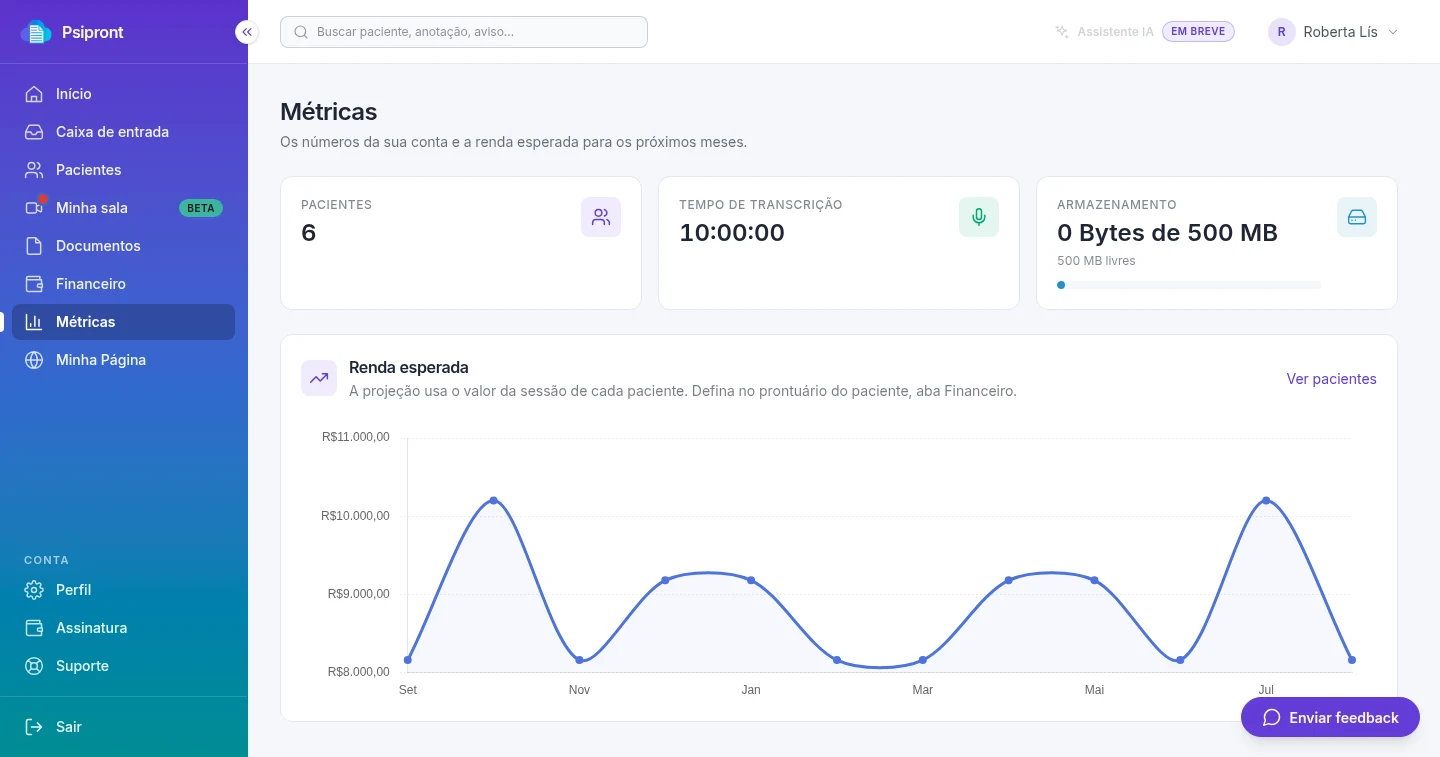Viewport: 1440px width, 757px height.
Task: Click the Minha Página globe icon
Action: click(x=34, y=360)
